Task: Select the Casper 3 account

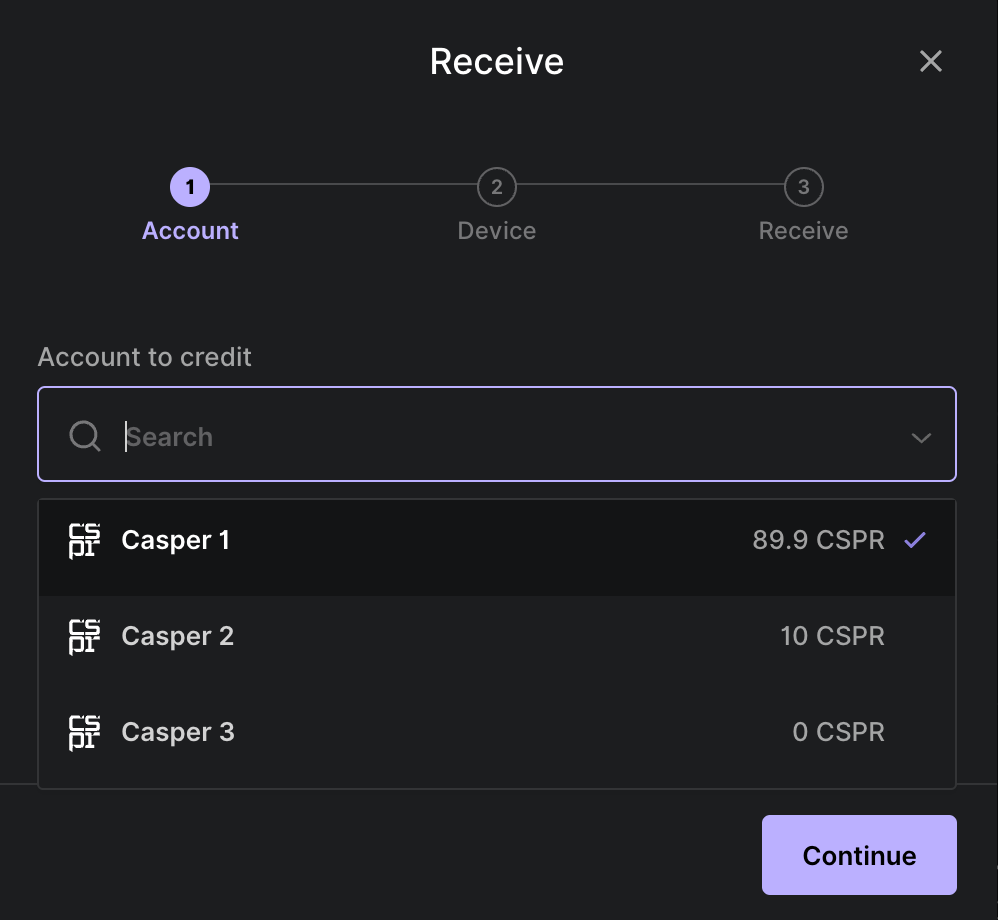Action: coord(497,732)
